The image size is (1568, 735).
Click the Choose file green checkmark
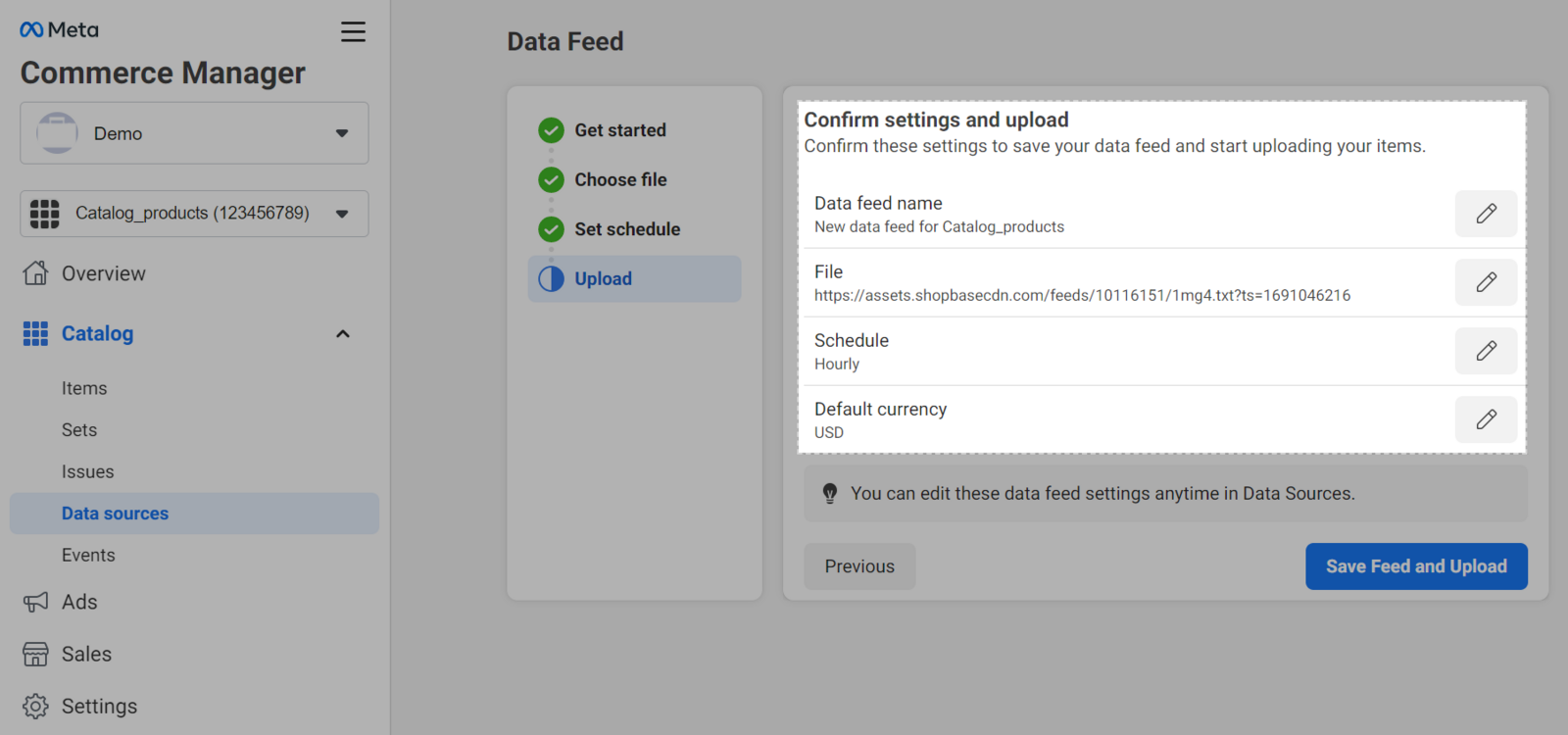coord(551,179)
